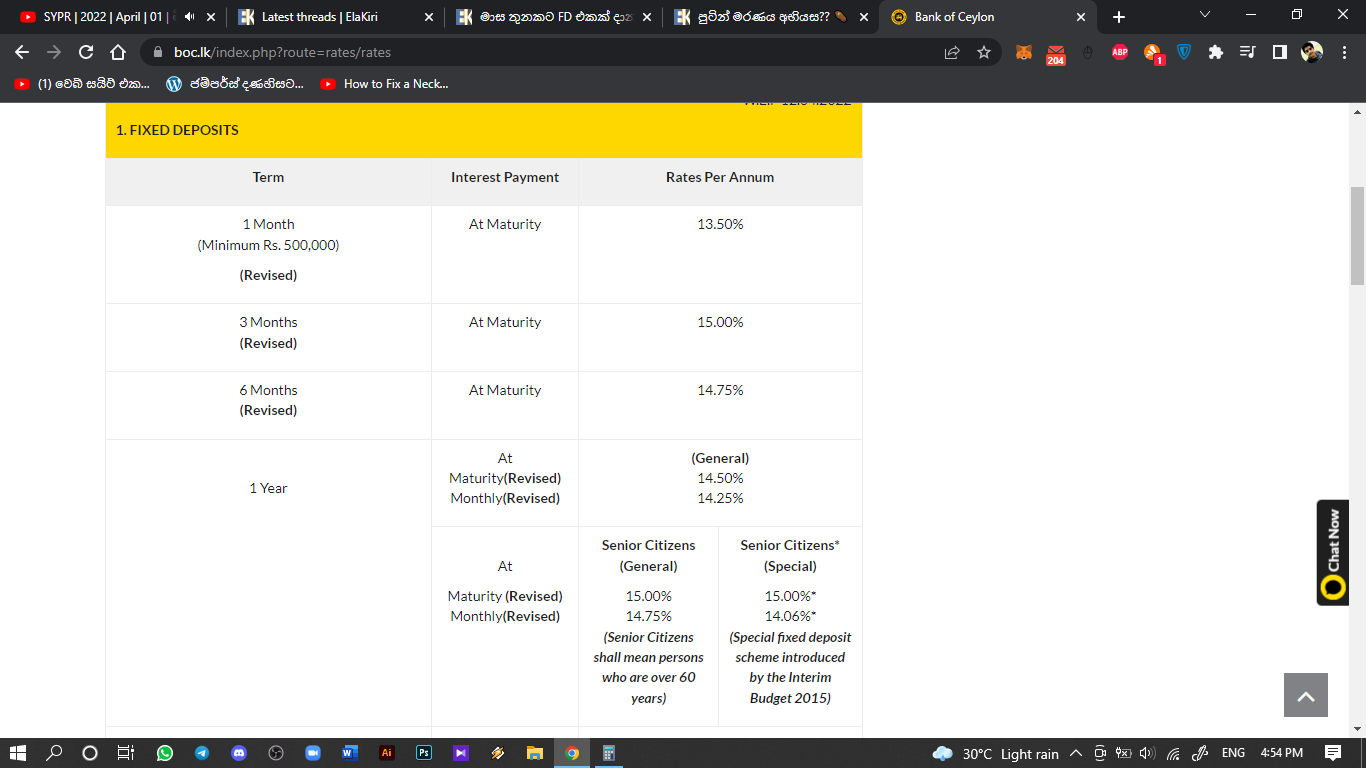1366x768 pixels.
Task: Click the page vertical scrollbar thumb
Action: [1357, 236]
